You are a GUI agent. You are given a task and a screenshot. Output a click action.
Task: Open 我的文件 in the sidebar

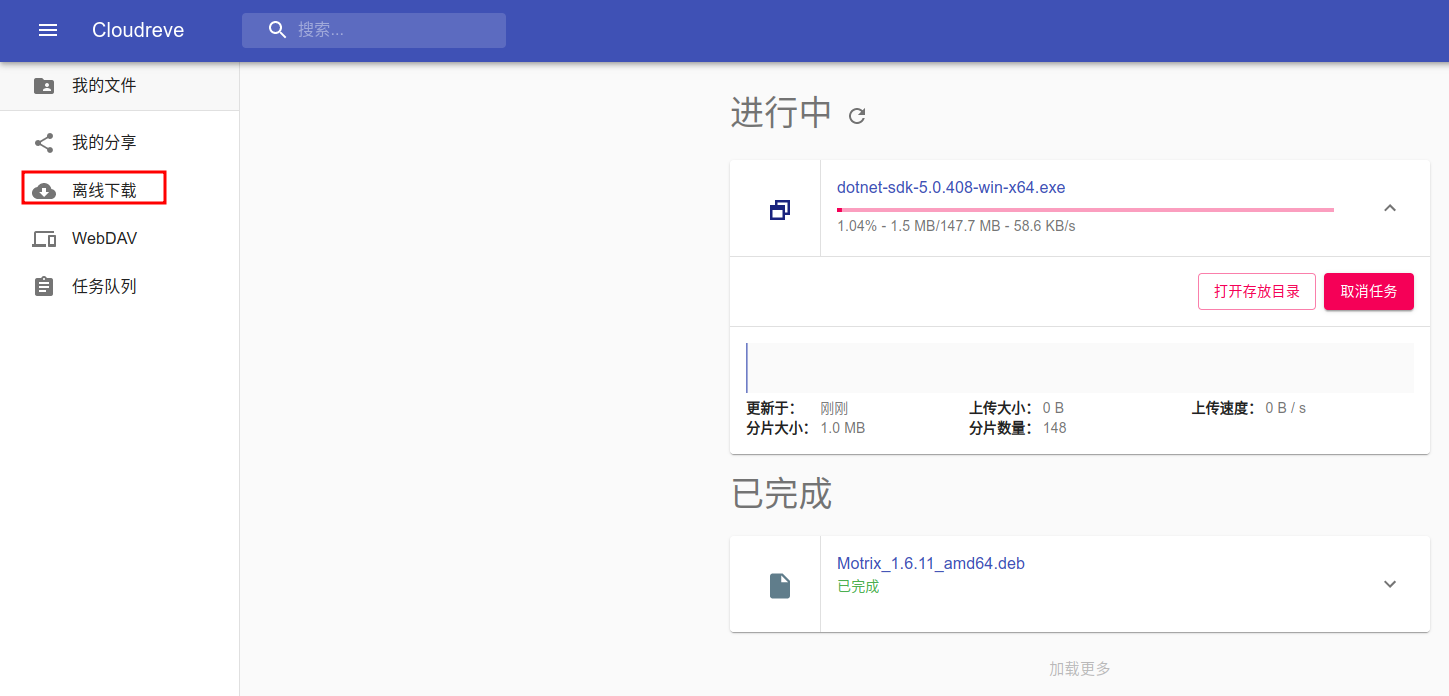104,86
